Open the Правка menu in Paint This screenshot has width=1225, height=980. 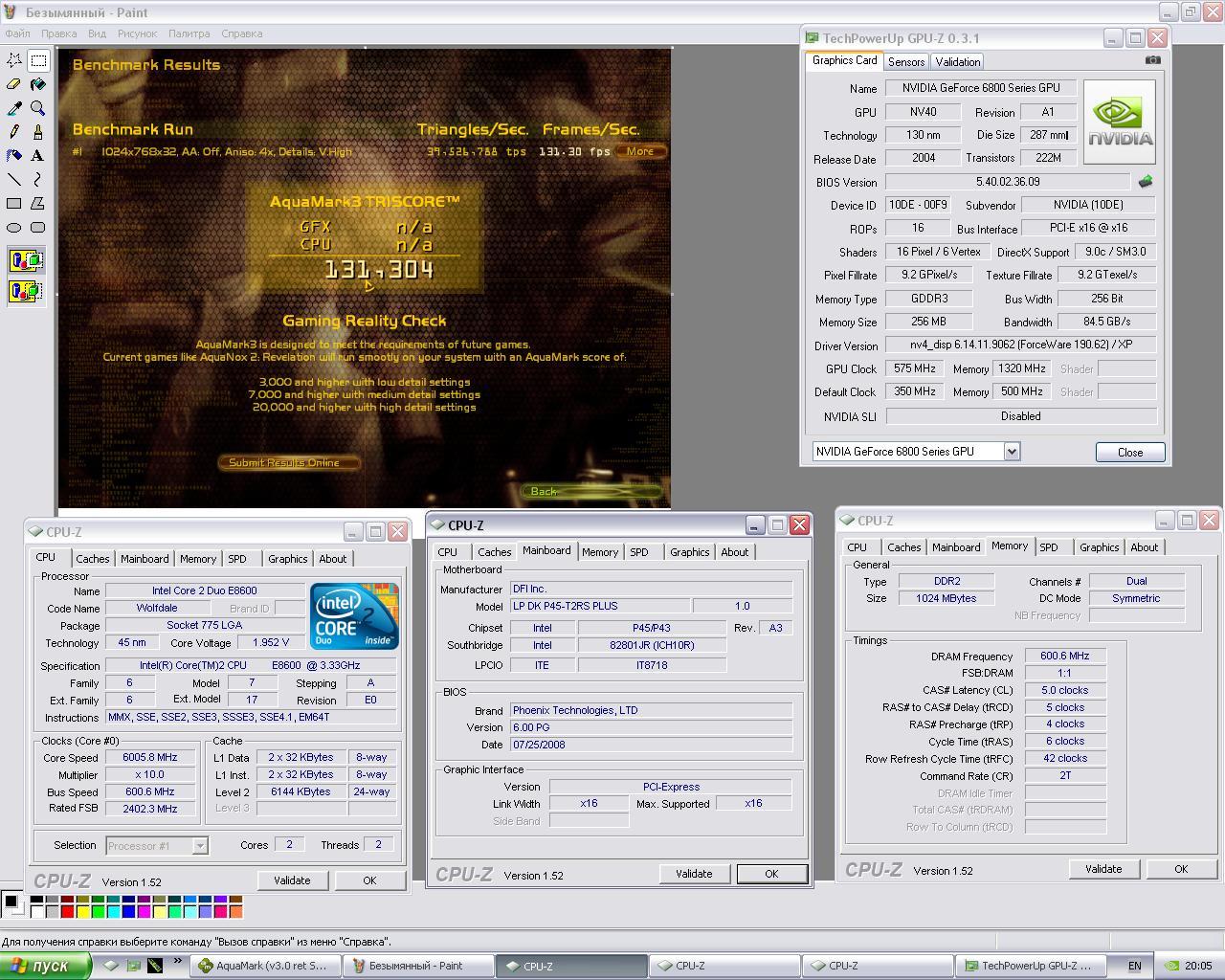coord(59,33)
